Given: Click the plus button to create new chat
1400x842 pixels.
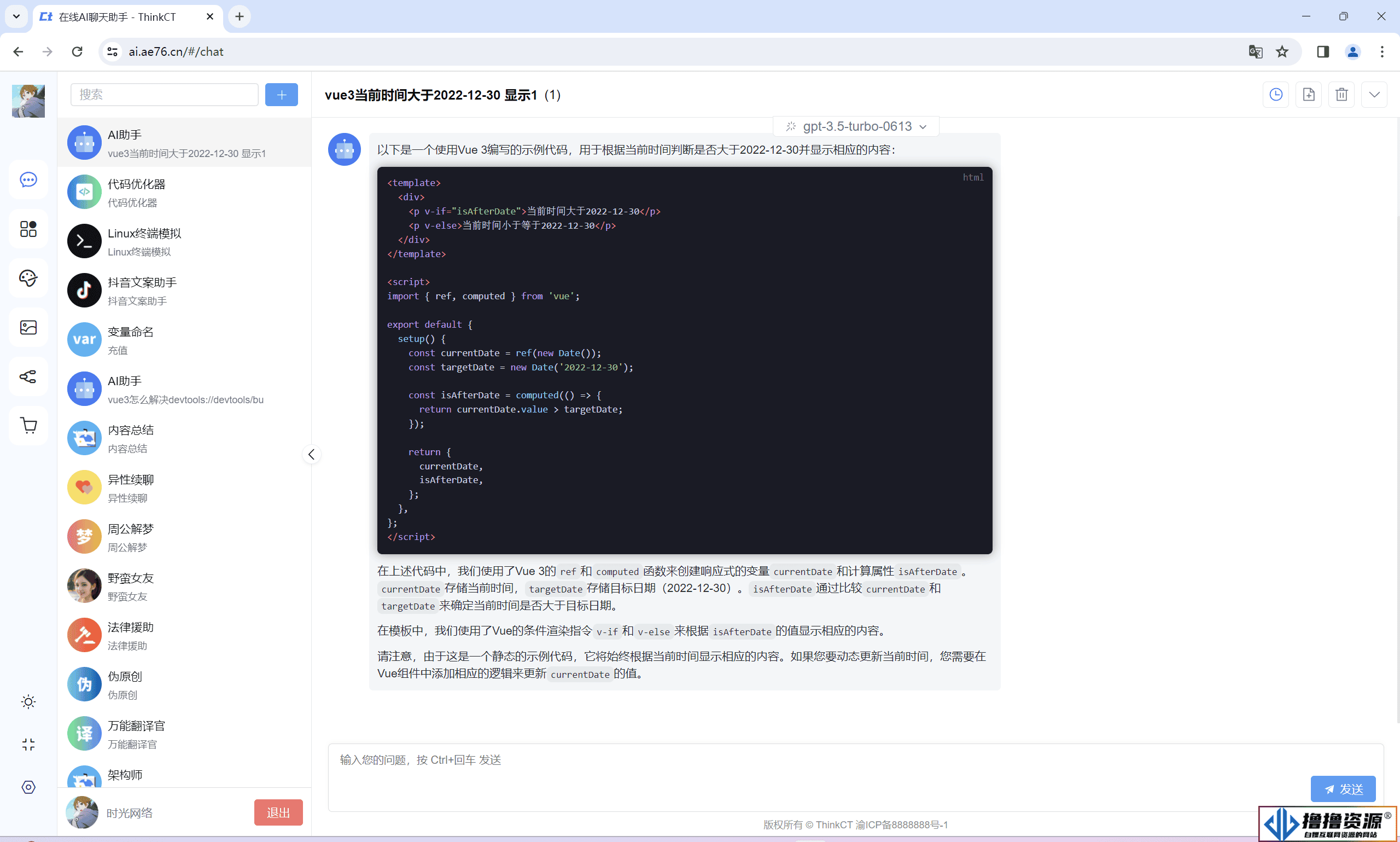Looking at the screenshot, I should click(281, 94).
